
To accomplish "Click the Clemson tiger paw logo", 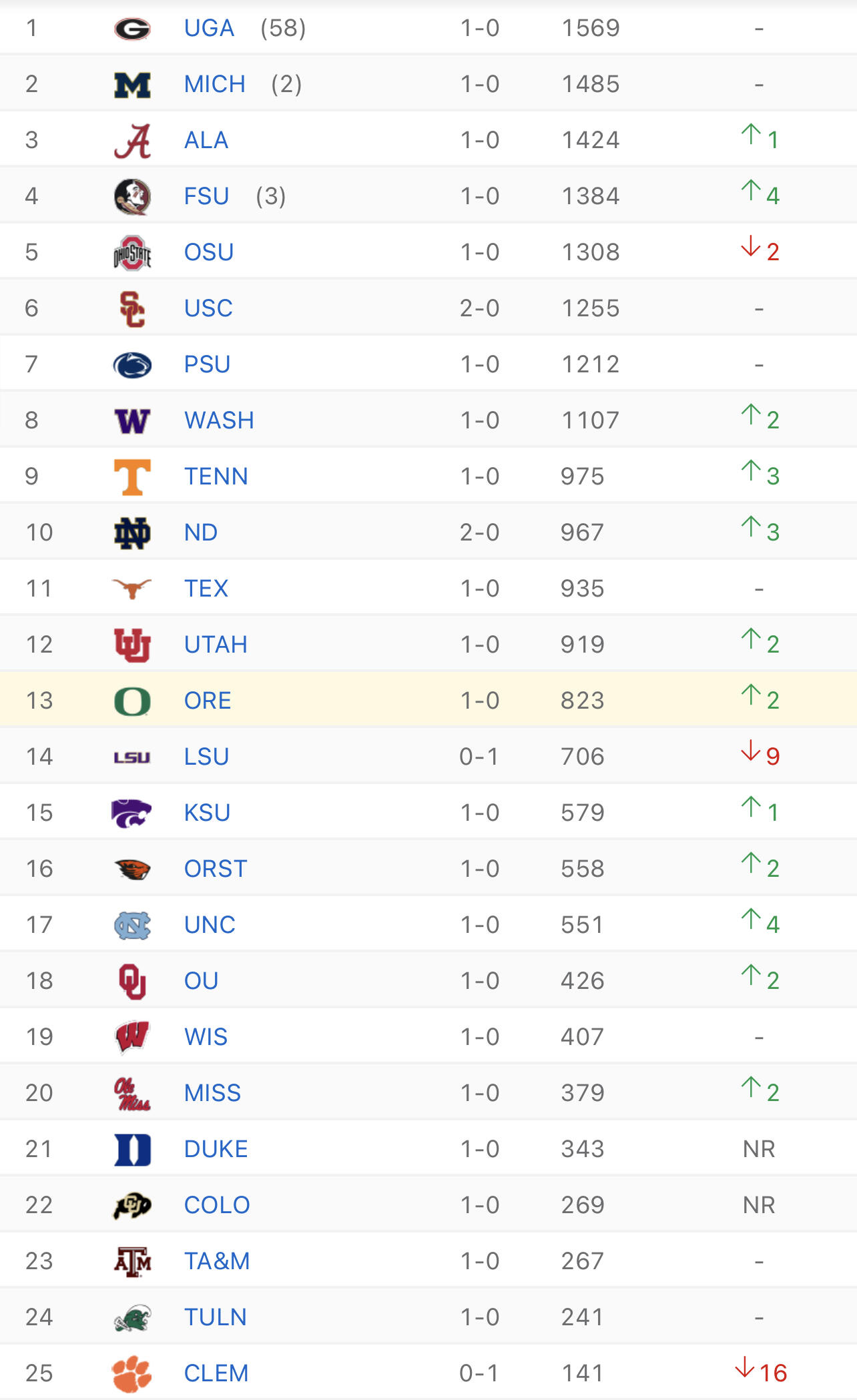I will coord(132,1373).
